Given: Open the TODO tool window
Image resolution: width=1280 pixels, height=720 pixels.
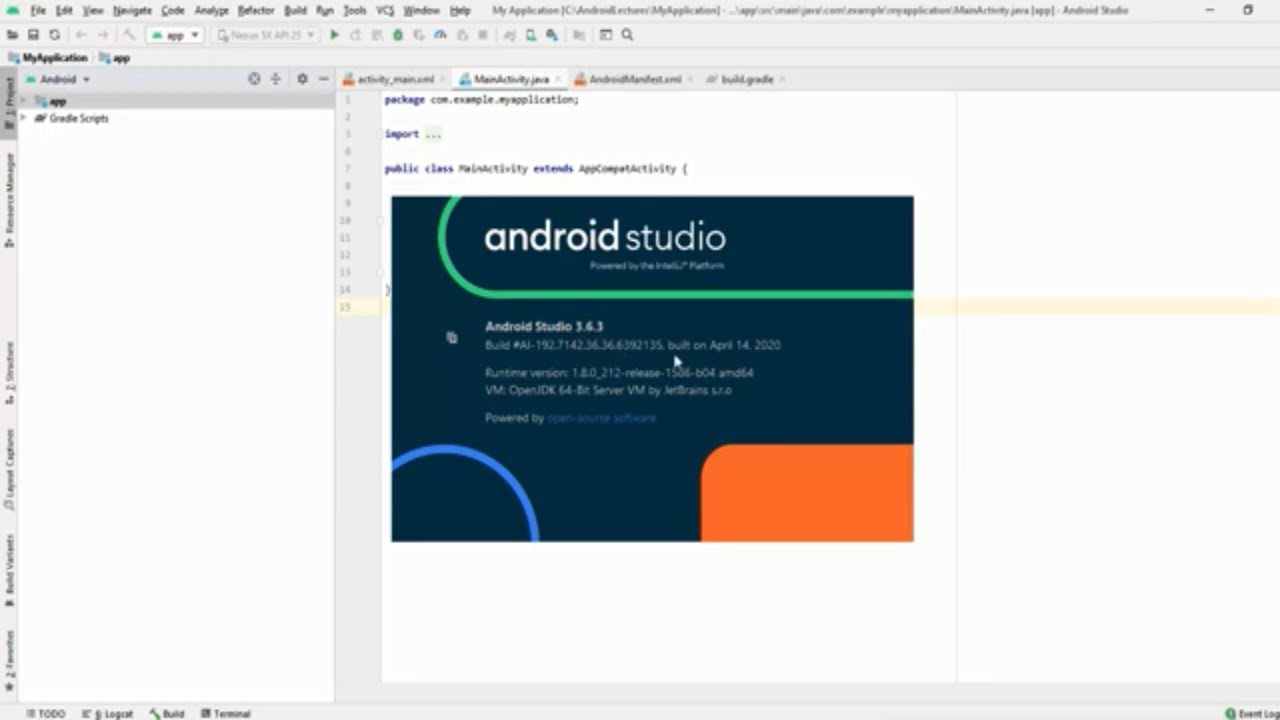Looking at the screenshot, I should pos(46,713).
